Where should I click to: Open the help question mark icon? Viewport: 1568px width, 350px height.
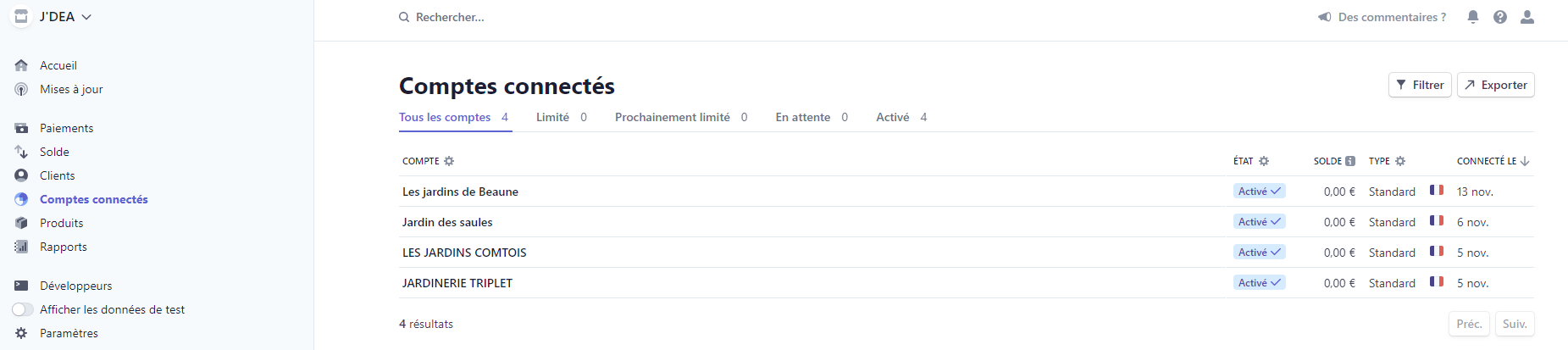point(1500,17)
